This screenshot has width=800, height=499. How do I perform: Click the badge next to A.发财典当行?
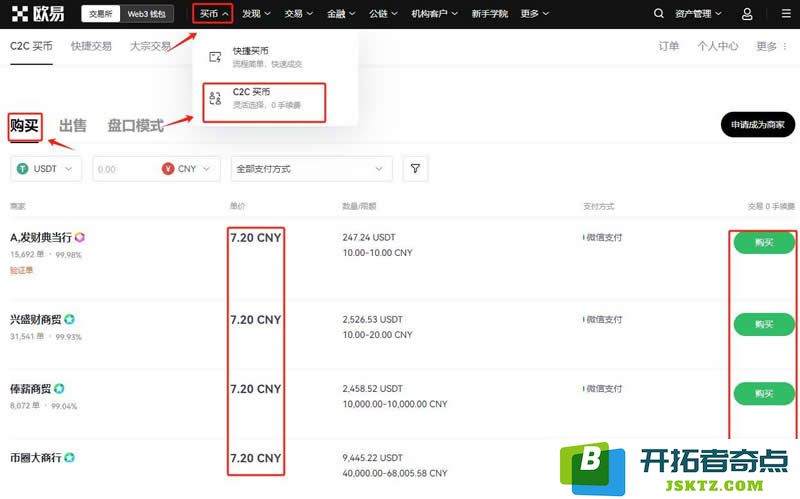tap(80, 237)
